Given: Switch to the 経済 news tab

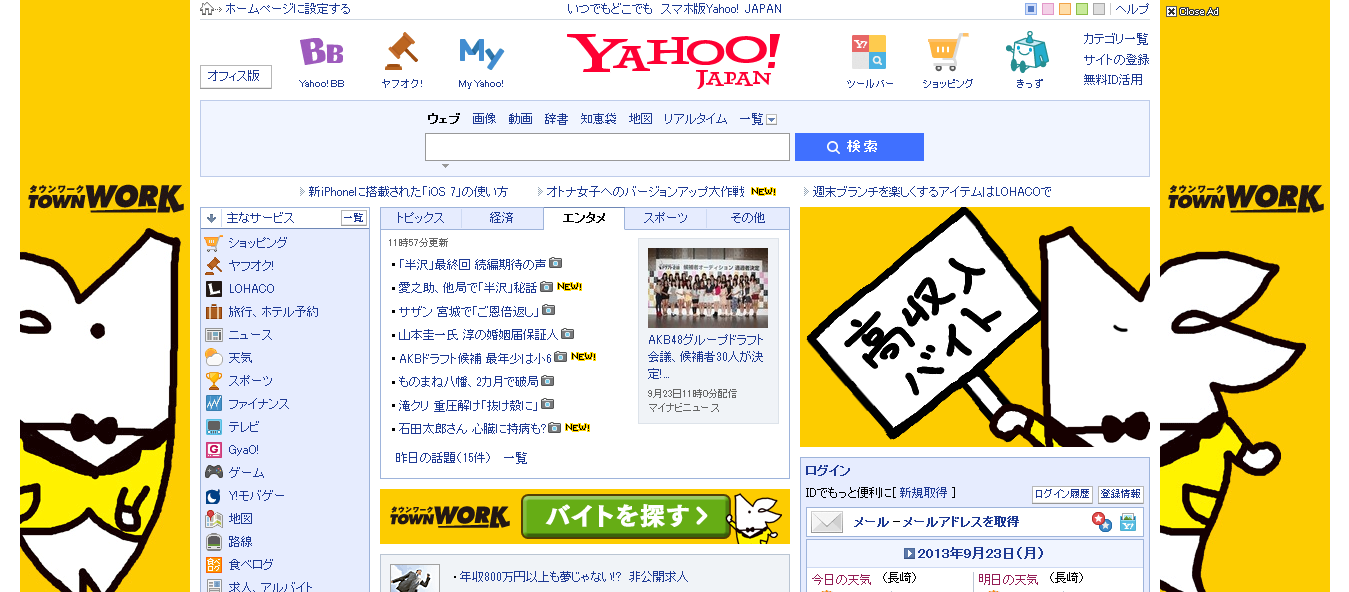Looking at the screenshot, I should pos(502,218).
